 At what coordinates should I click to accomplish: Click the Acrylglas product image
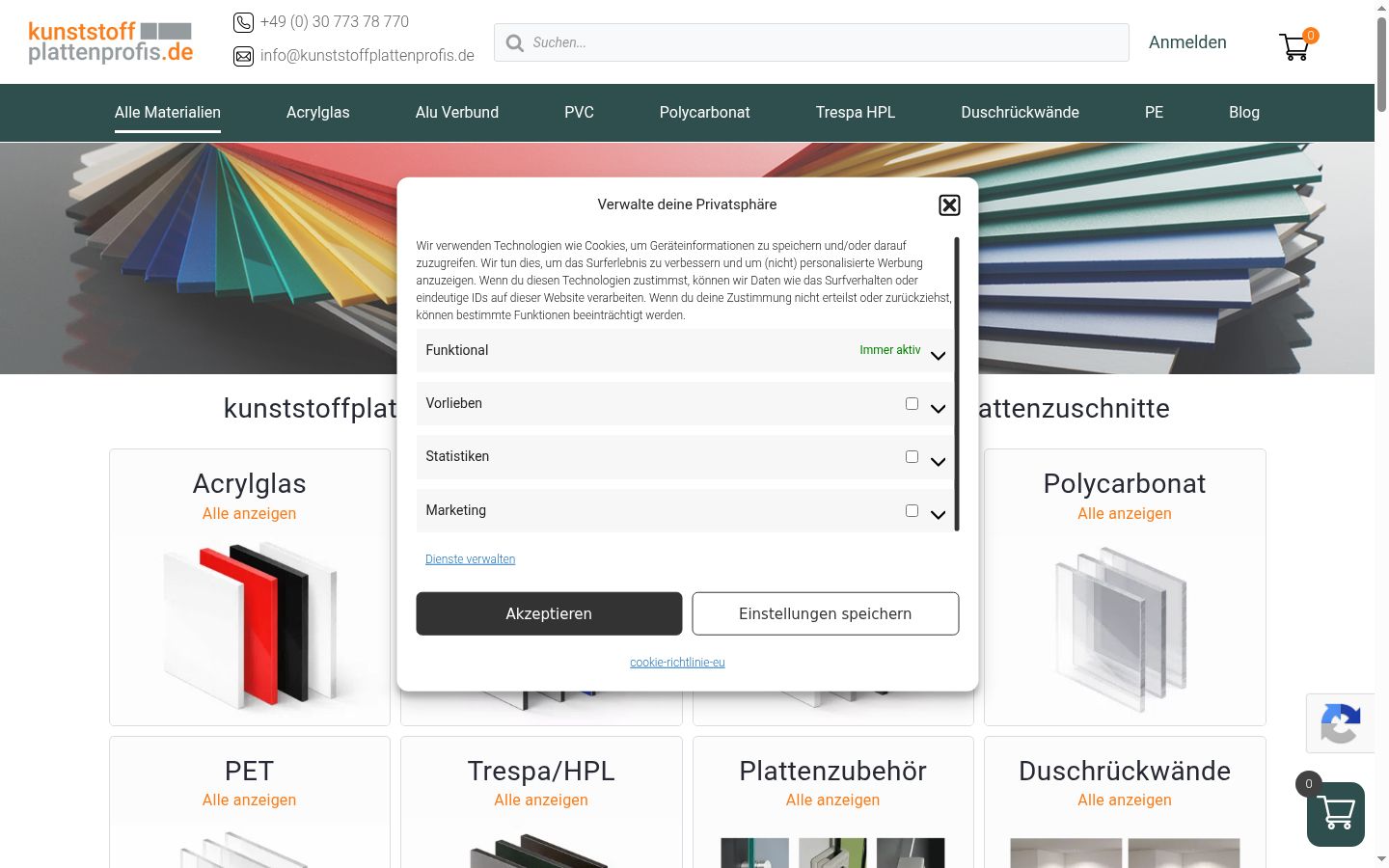click(250, 625)
